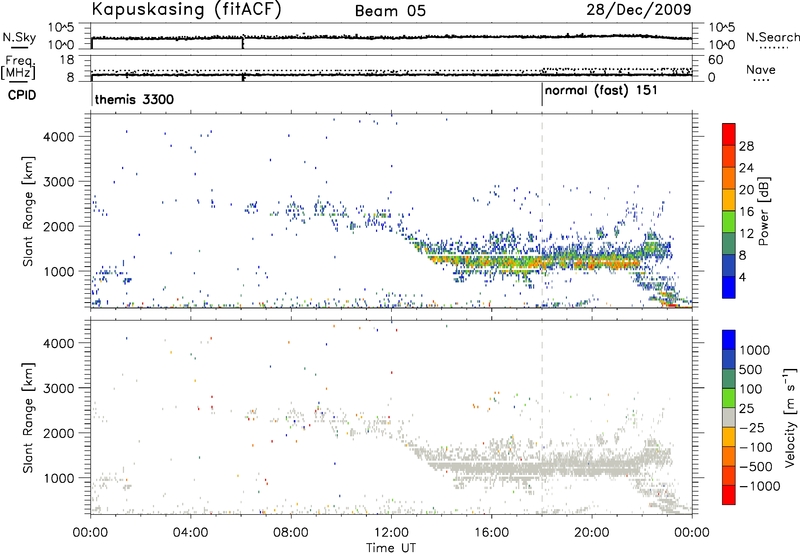Pick the light green Velocity segment above 25

(x=729, y=398)
